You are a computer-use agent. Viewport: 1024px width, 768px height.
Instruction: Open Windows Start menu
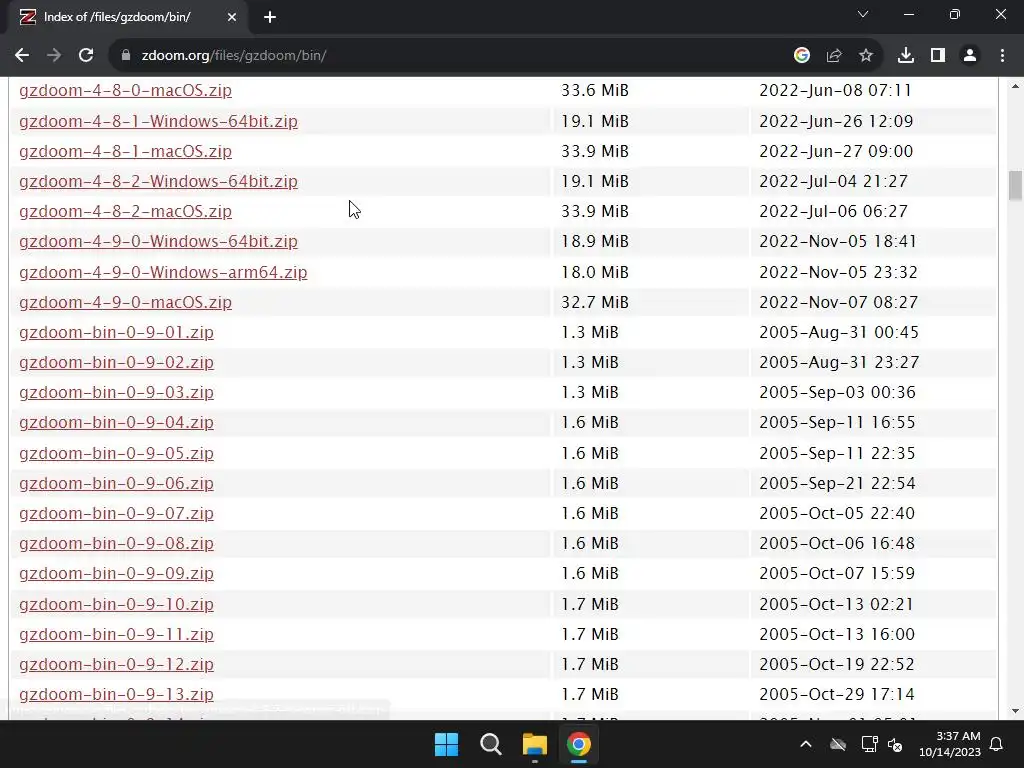(x=447, y=744)
